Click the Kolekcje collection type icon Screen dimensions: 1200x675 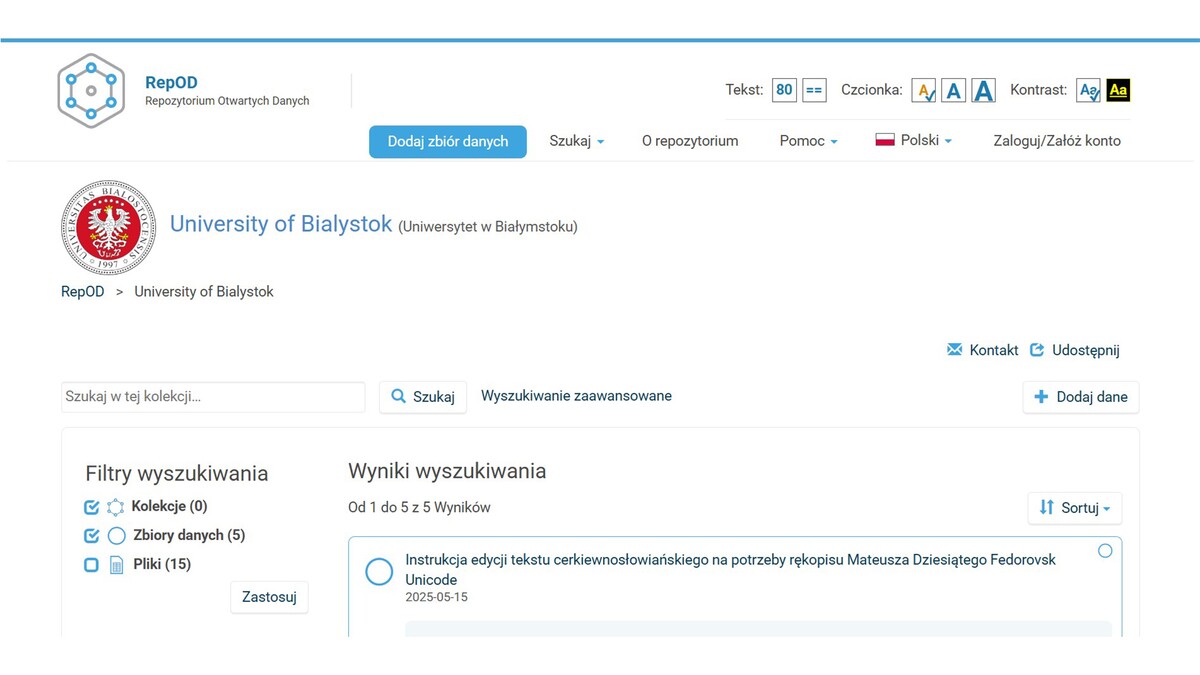click(116, 507)
